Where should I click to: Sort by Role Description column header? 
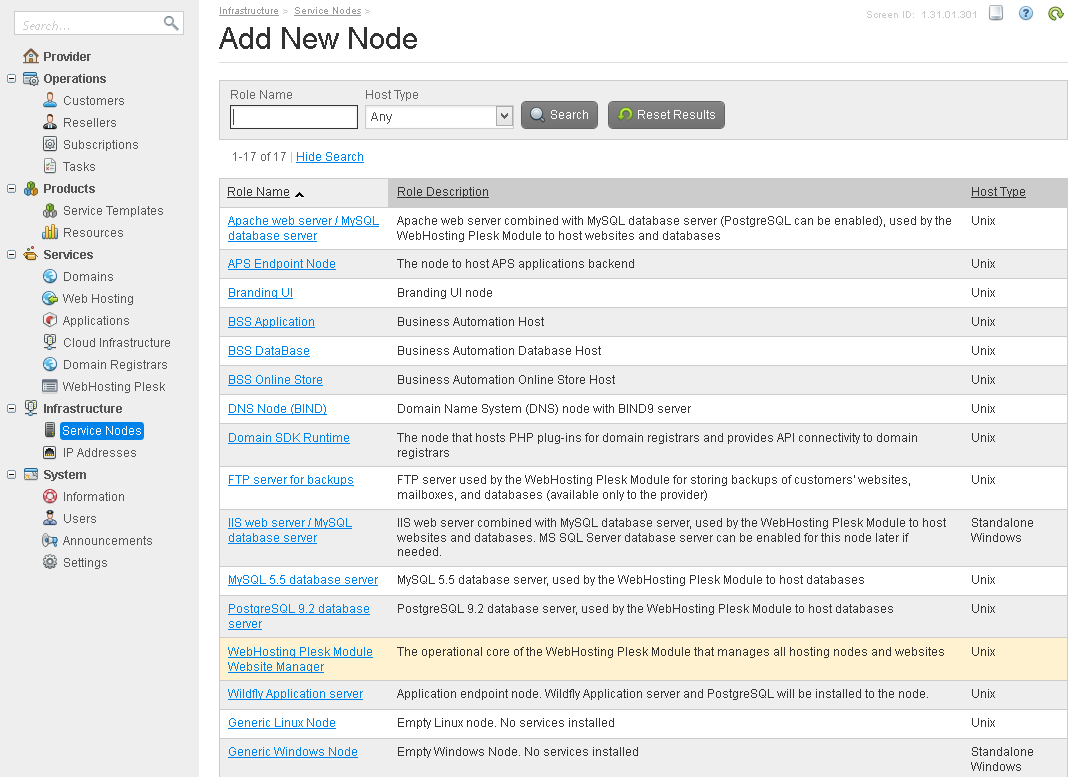[x=443, y=192]
